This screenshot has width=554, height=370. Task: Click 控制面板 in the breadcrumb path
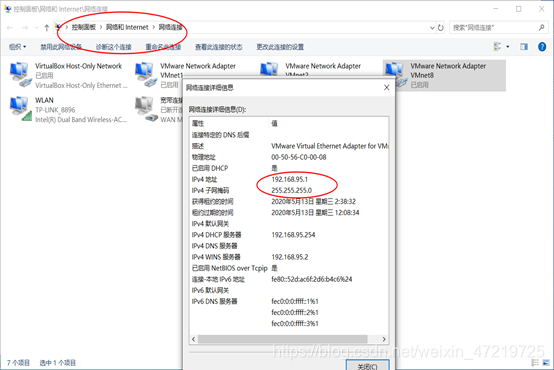[x=84, y=27]
